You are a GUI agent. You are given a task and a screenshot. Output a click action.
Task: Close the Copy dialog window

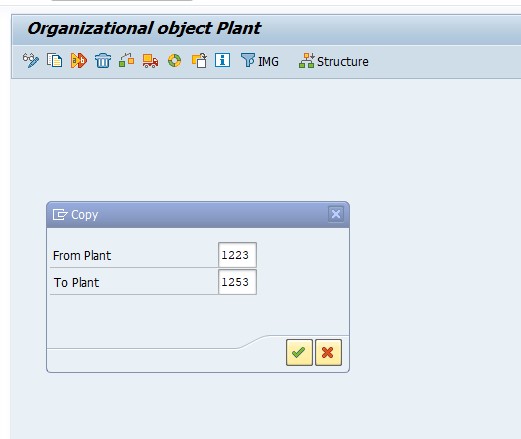[x=336, y=214]
